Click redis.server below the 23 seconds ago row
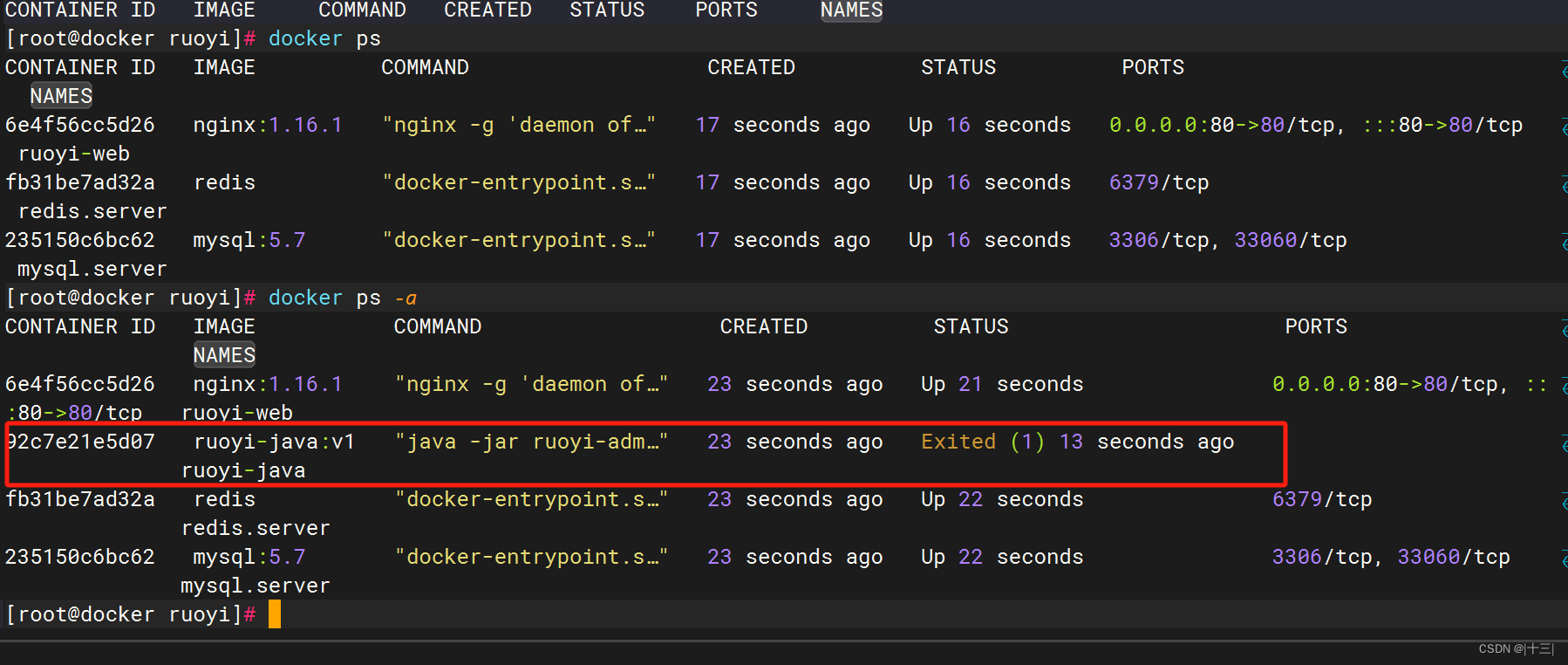Screen dimensions: 1568x665 click(x=256, y=528)
